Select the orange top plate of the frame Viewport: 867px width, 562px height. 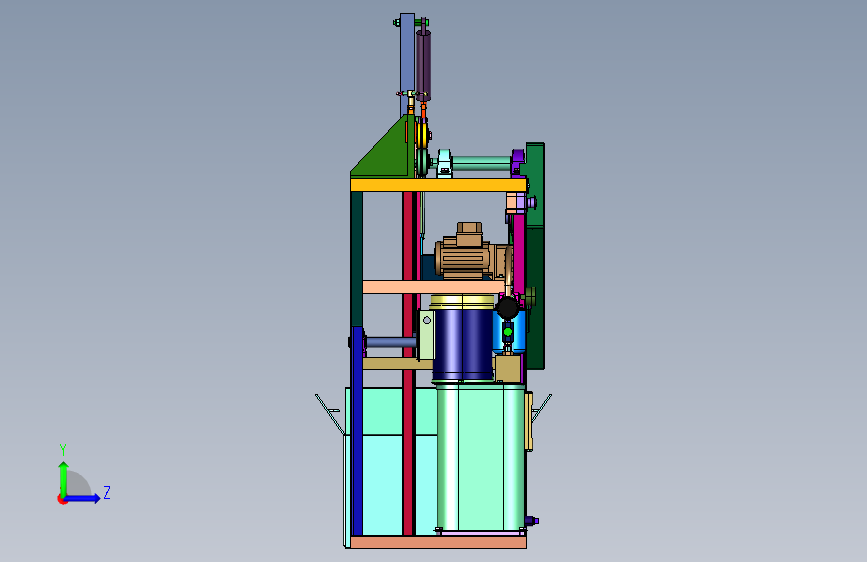(438, 185)
